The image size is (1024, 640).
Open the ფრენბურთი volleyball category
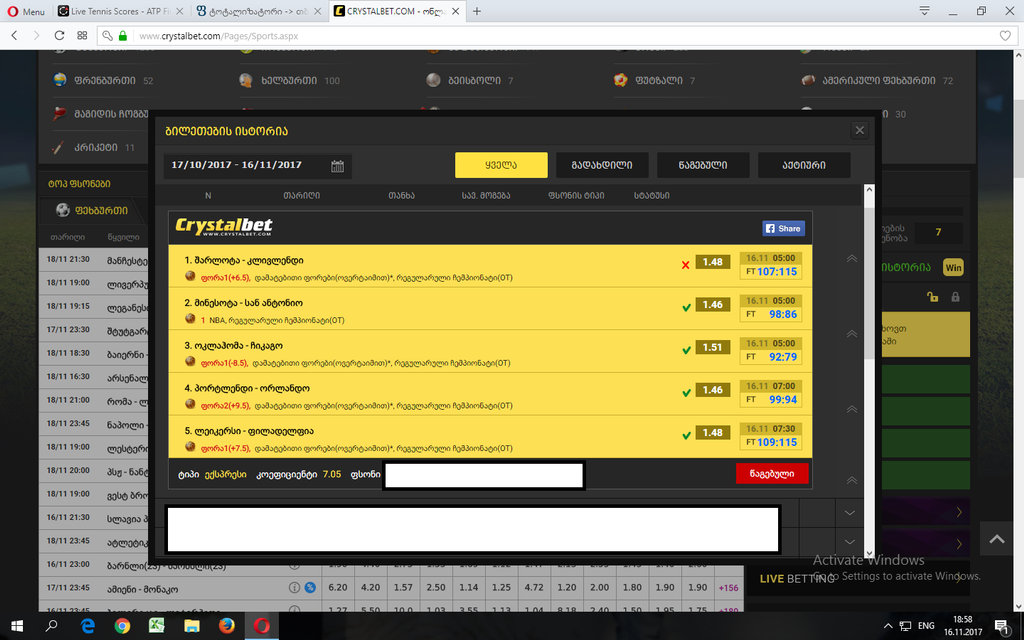point(103,80)
